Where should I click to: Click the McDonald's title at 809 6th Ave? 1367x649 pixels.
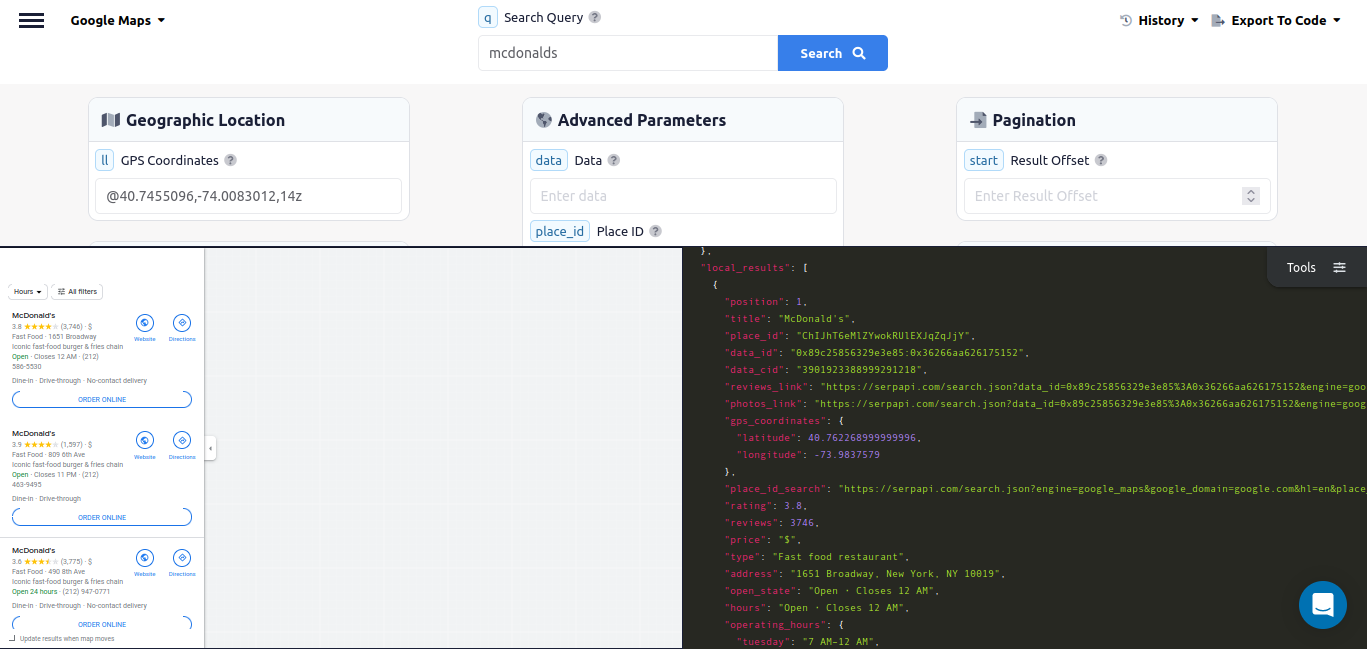pos(33,434)
